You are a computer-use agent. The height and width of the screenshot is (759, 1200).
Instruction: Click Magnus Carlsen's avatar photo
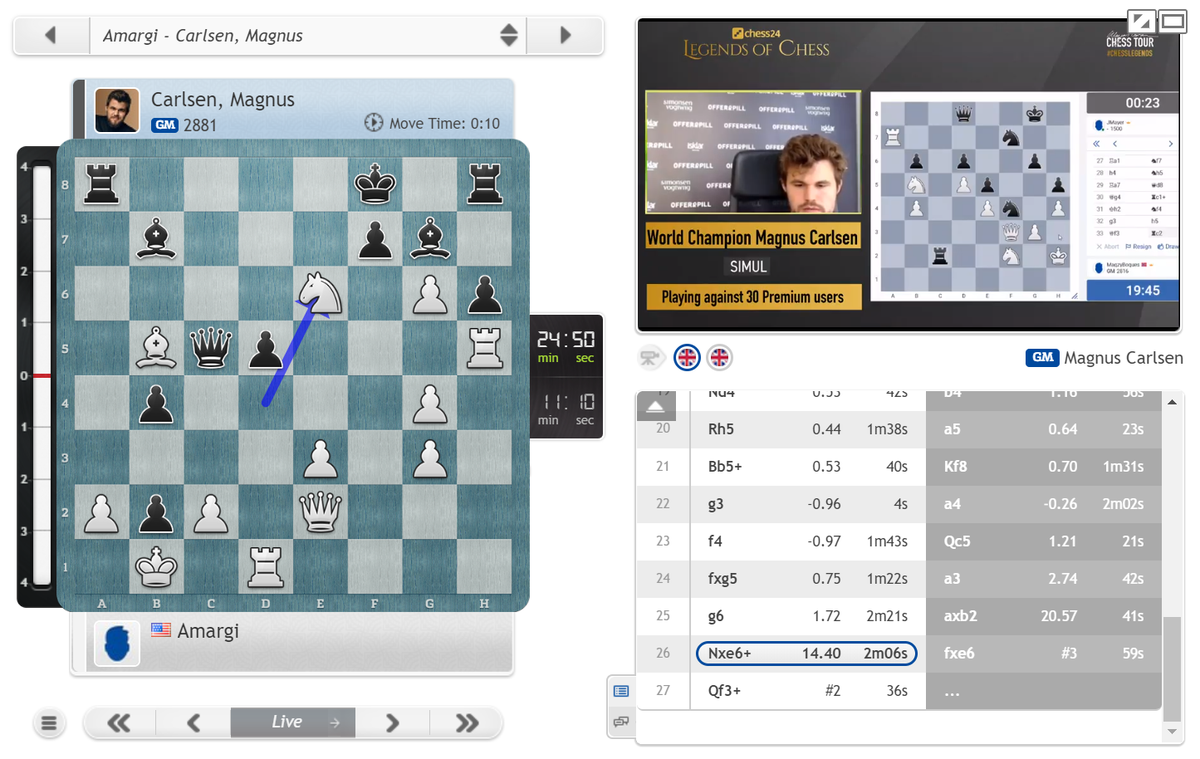(117, 110)
